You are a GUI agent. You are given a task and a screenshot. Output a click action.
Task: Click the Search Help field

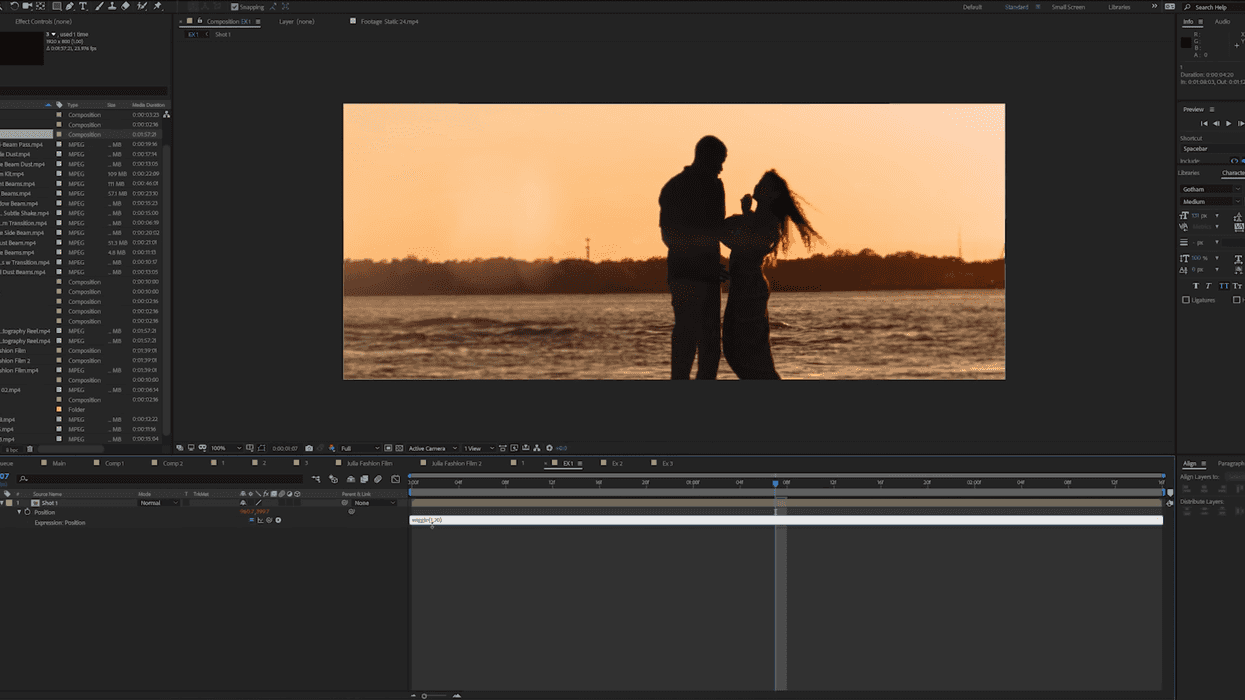coord(1211,7)
